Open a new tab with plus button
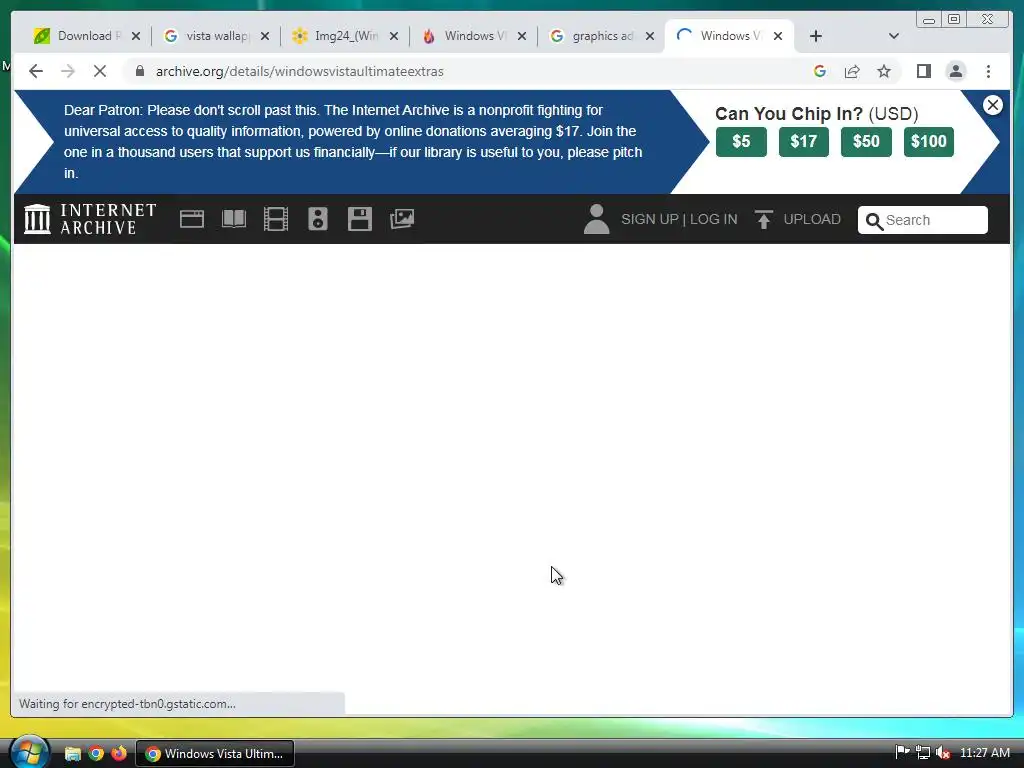Screen dimensions: 1024x768 tap(816, 36)
